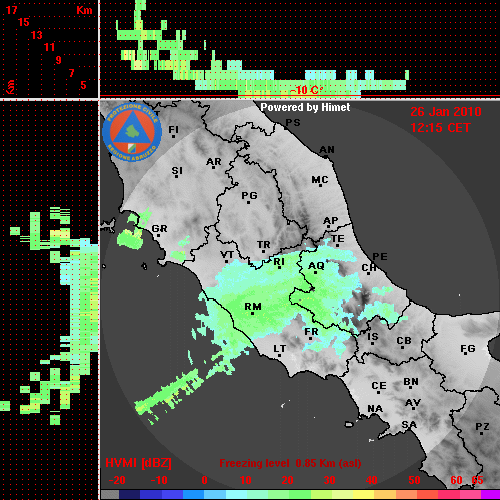This screenshot has width=500, height=500.
Task: Click the AQ city marker
Action: pyautogui.click(x=315, y=272)
